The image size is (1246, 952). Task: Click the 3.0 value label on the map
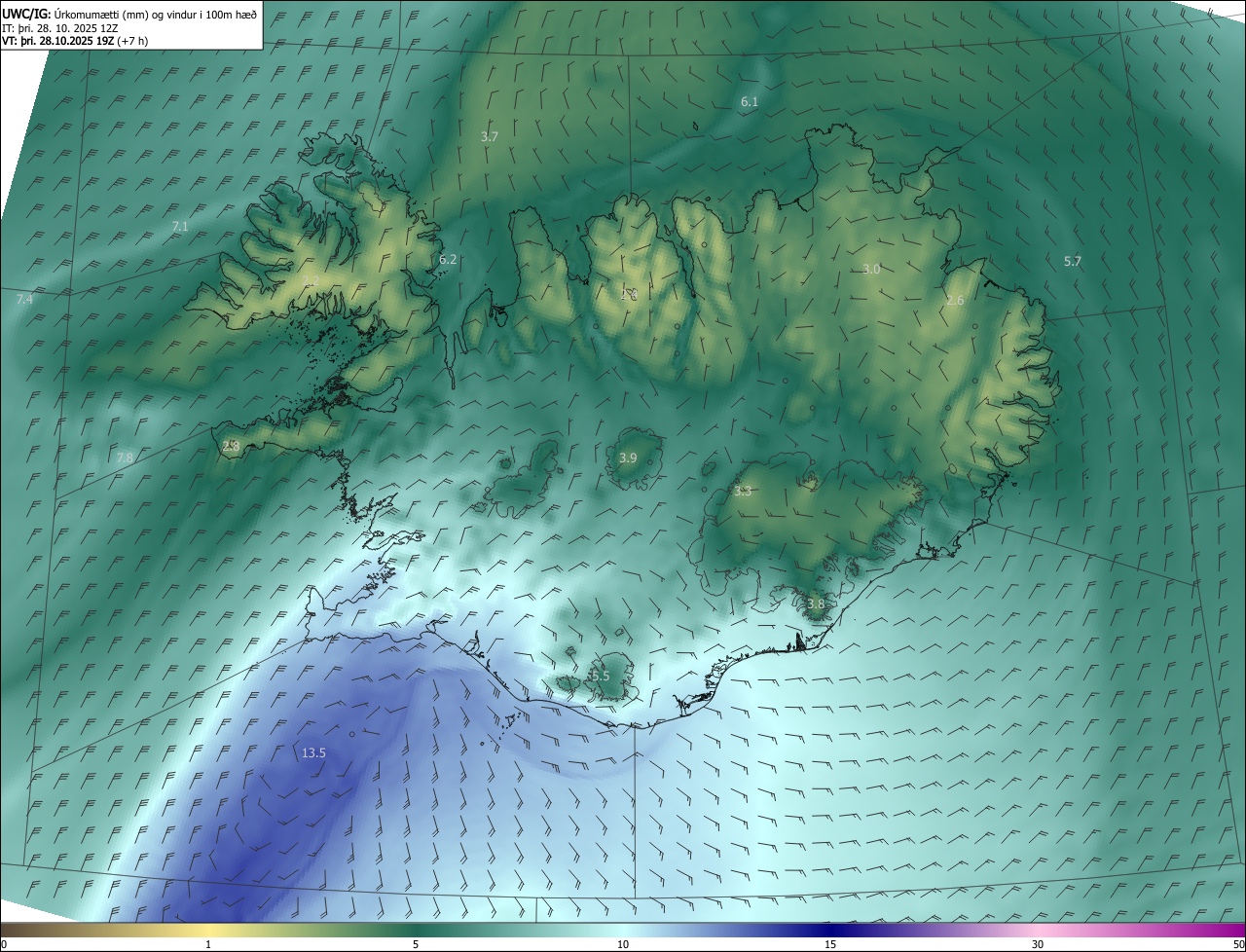click(871, 270)
